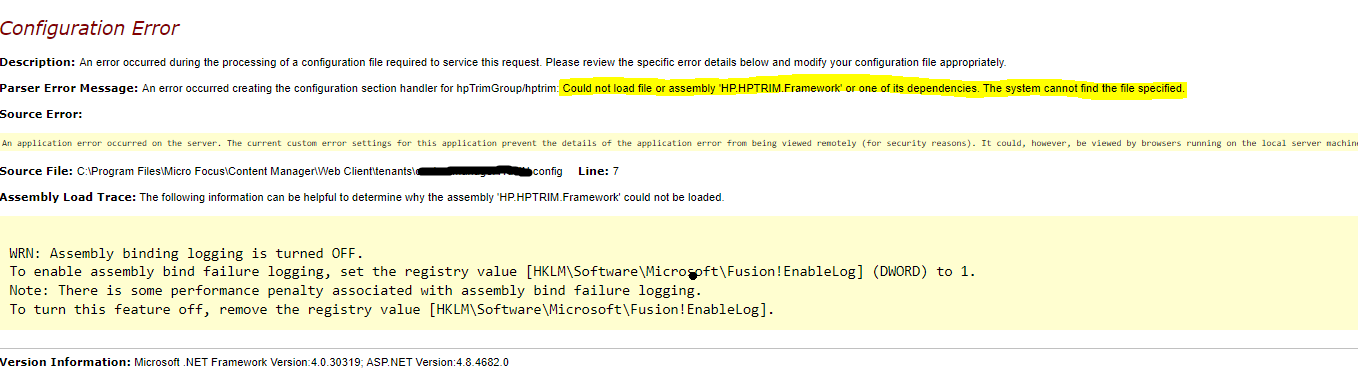Select the 'Version Information:' label
Image resolution: width=1358 pixels, height=388 pixels.
65,362
